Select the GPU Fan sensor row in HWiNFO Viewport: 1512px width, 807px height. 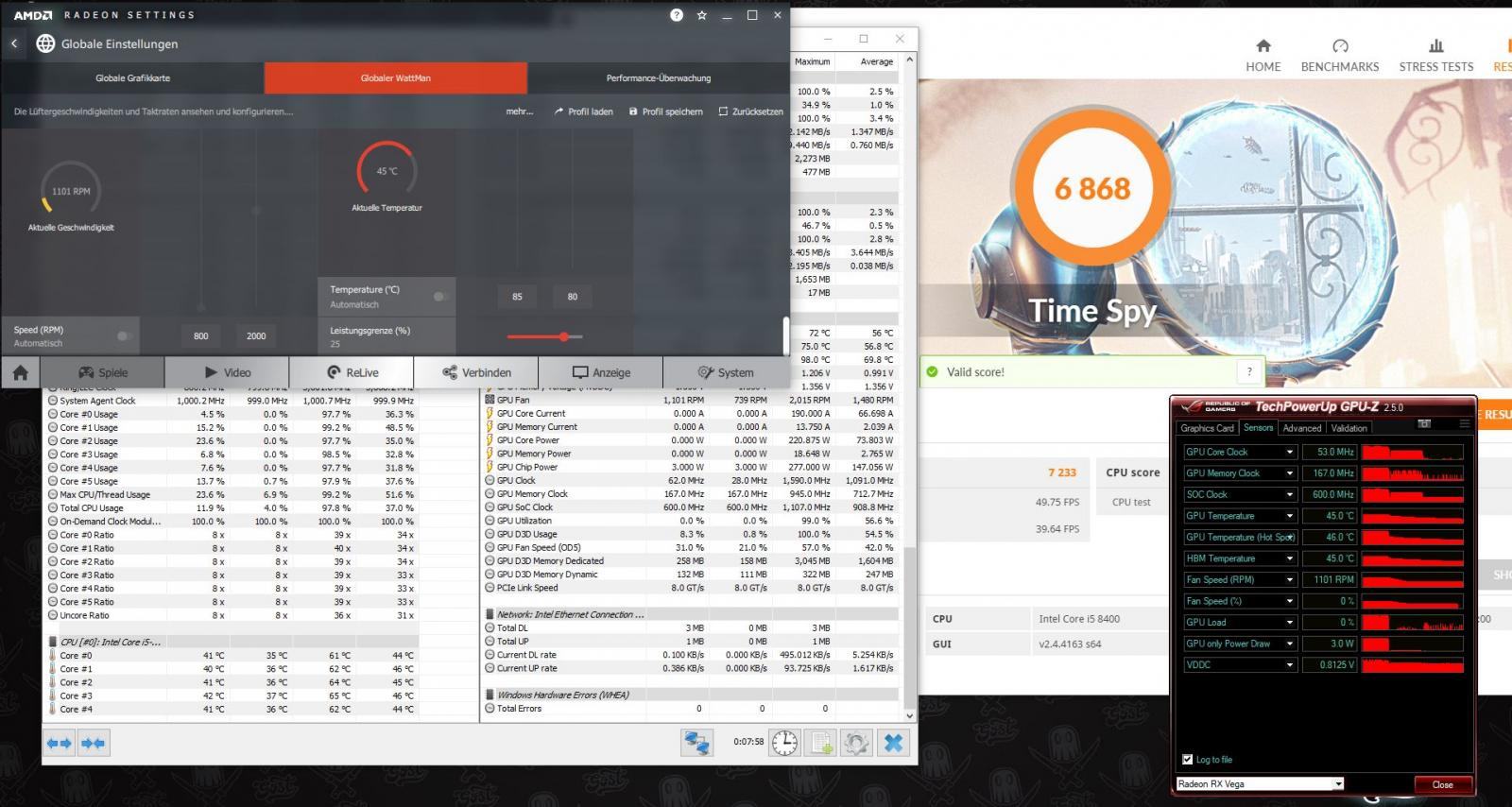coord(689,400)
